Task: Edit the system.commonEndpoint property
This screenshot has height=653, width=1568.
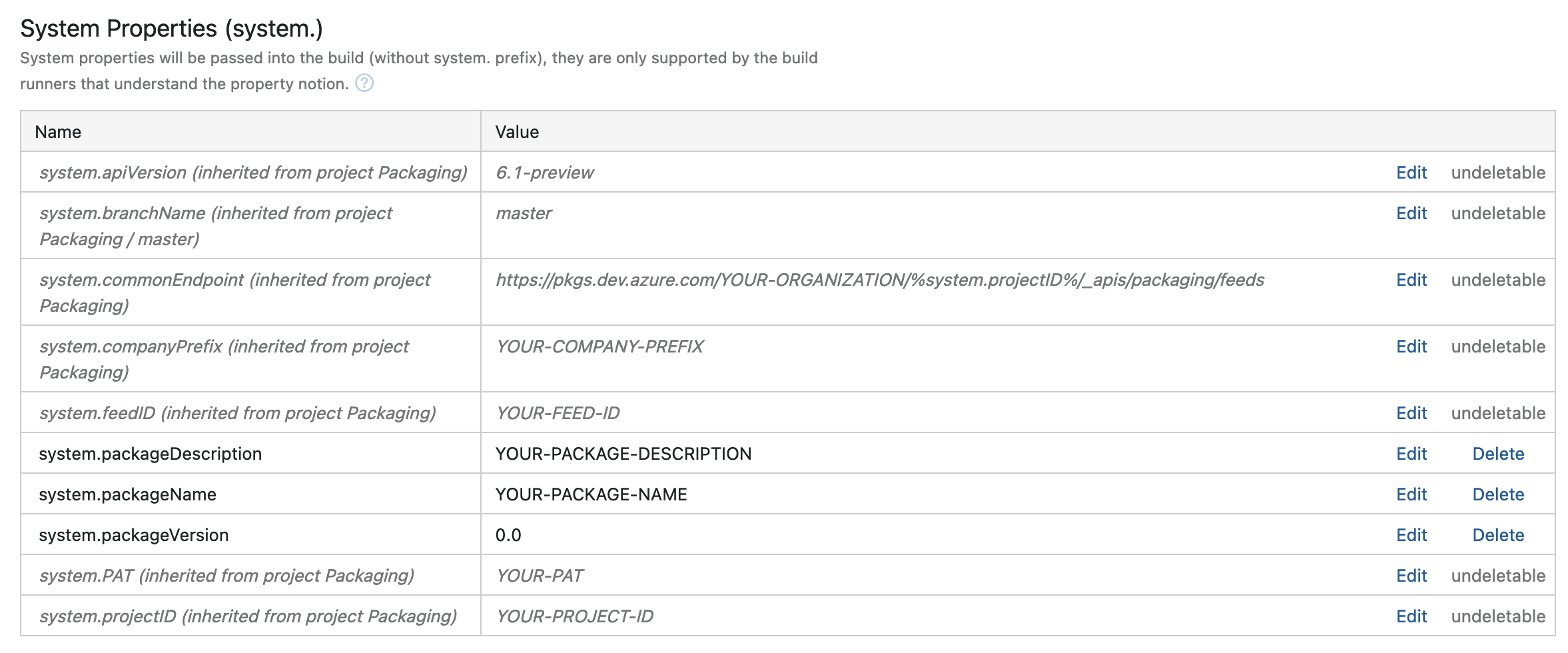Action: 1411,280
